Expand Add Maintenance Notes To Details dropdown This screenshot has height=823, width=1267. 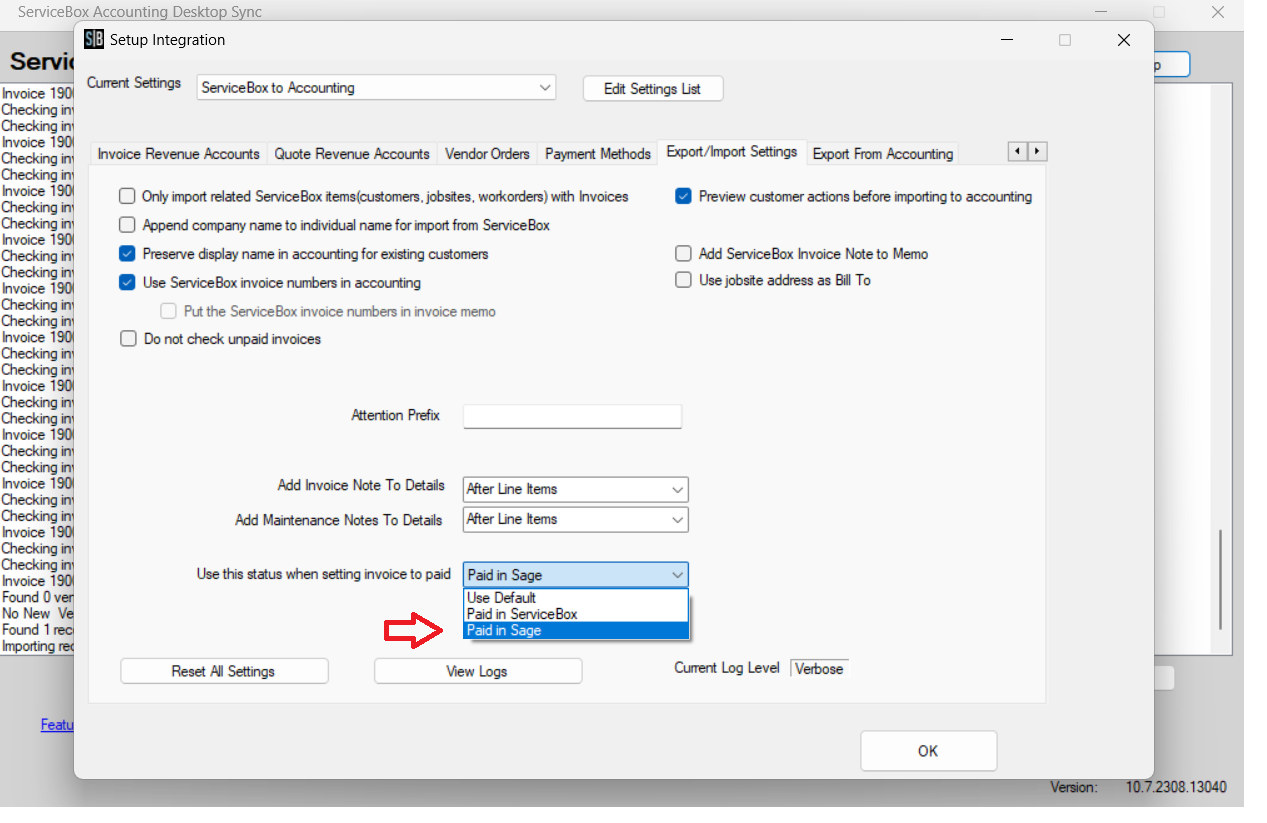tap(575, 520)
